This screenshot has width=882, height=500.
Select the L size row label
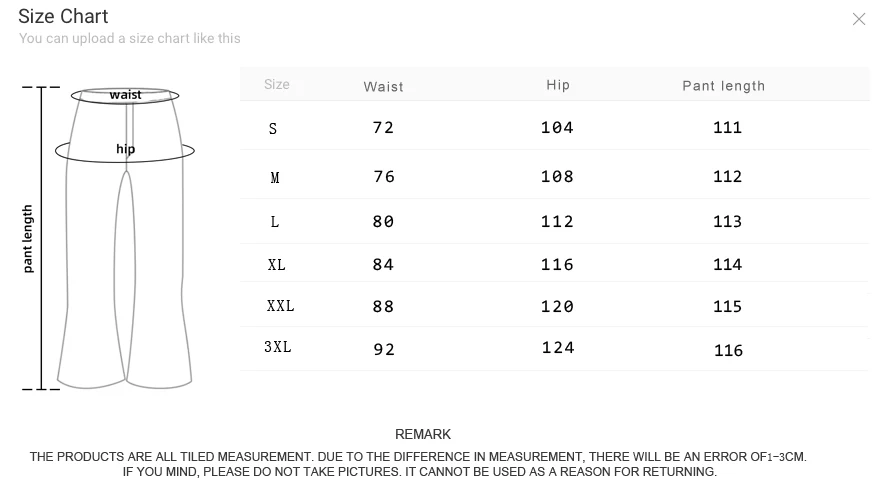pos(274,222)
